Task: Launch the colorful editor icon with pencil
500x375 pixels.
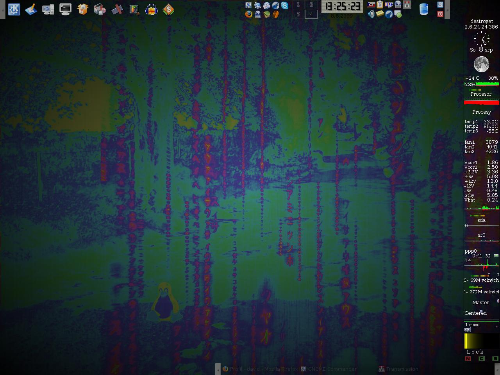Action: (134, 9)
